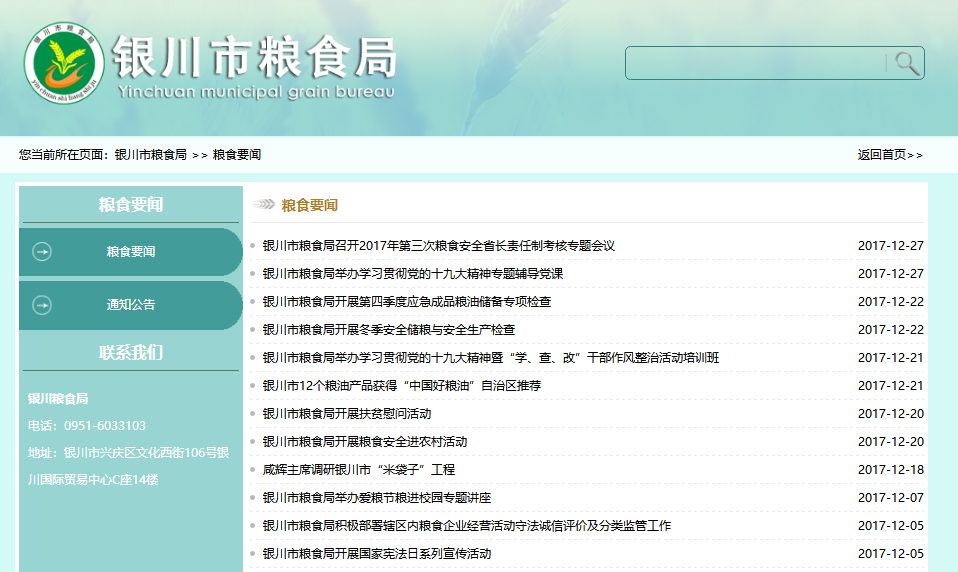Open article on 爱粮节粮进校园专题讲座
This screenshot has height=572, width=958.
click(x=376, y=498)
